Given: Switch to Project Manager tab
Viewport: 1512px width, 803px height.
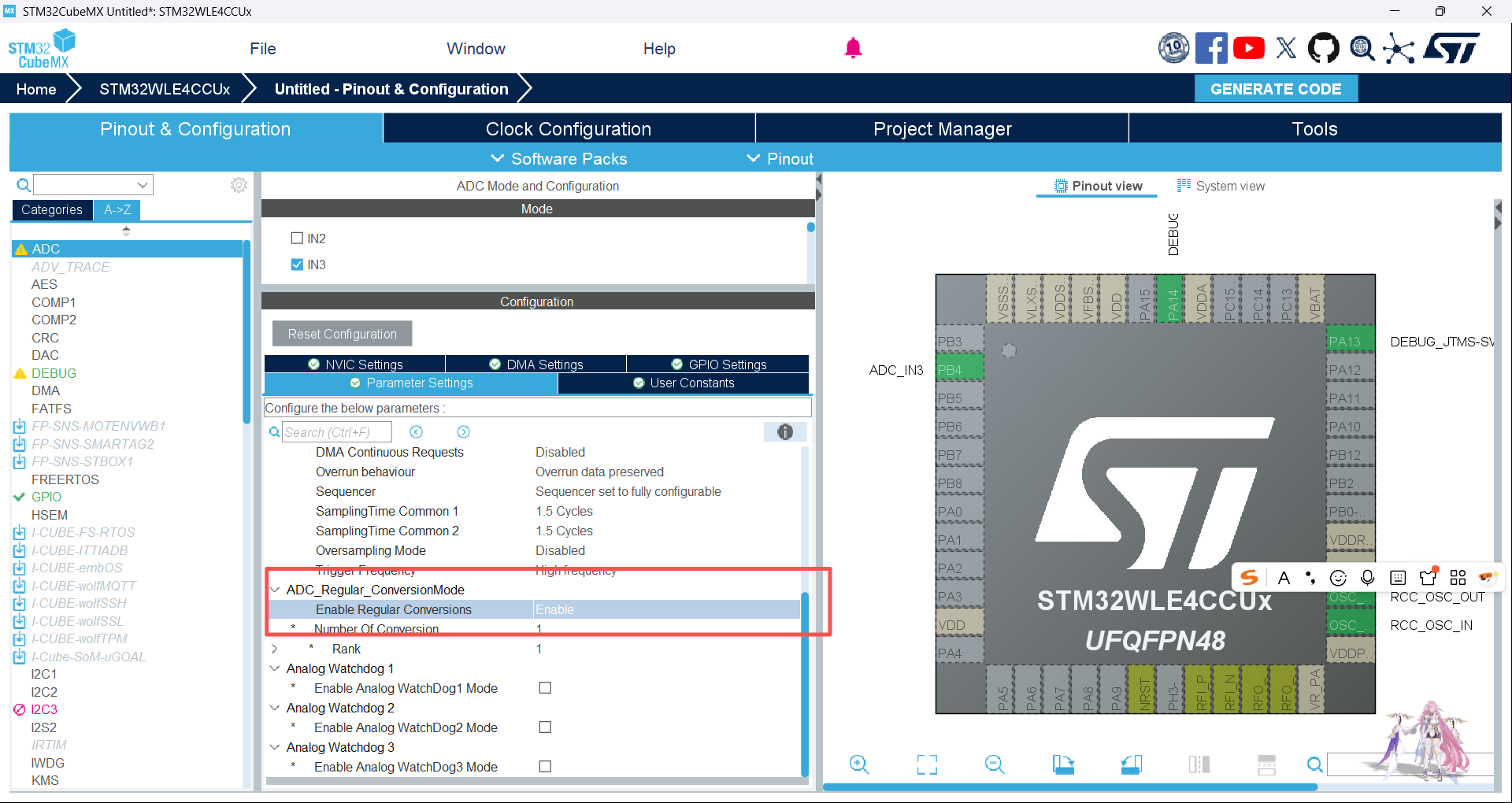Looking at the screenshot, I should [942, 128].
